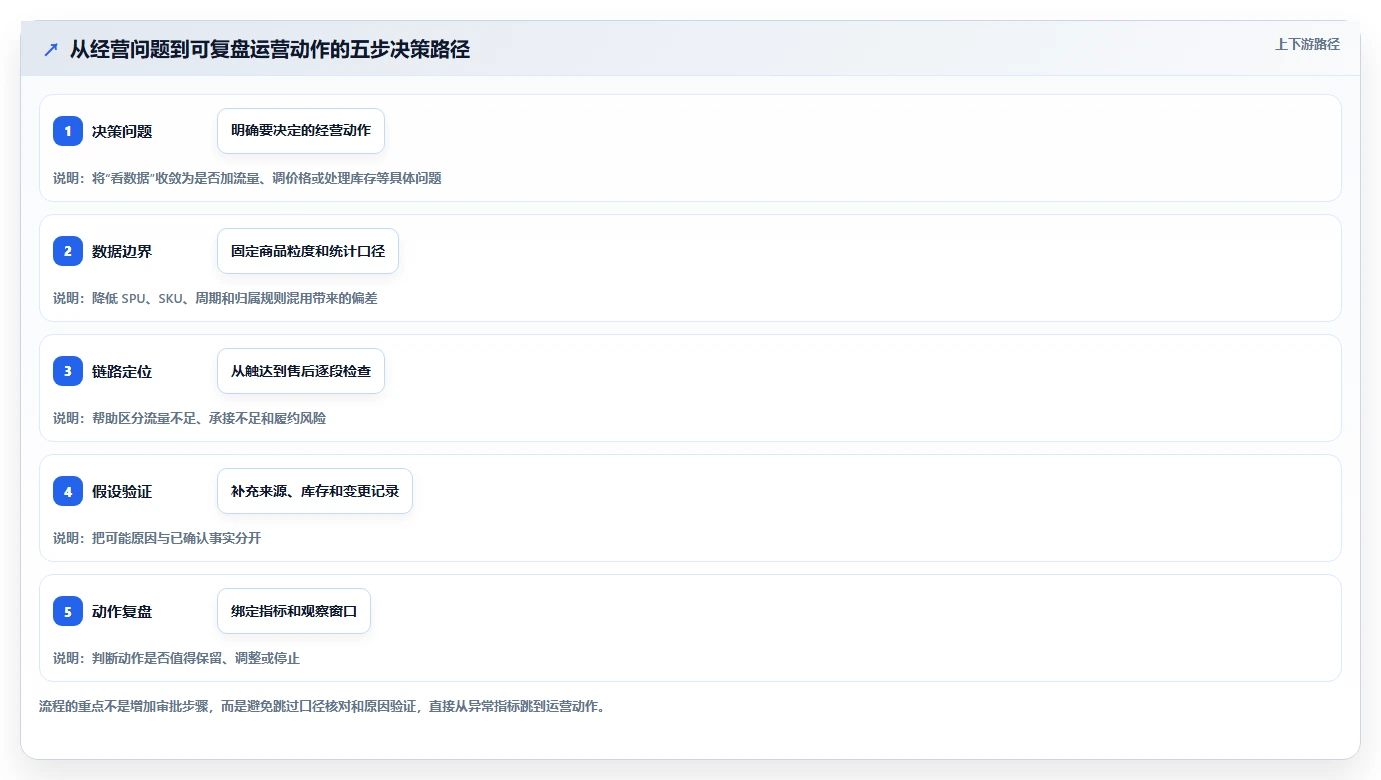Click the 链路定位 step label
Viewport: 1381px width, 780px height.
pyautogui.click(x=122, y=371)
